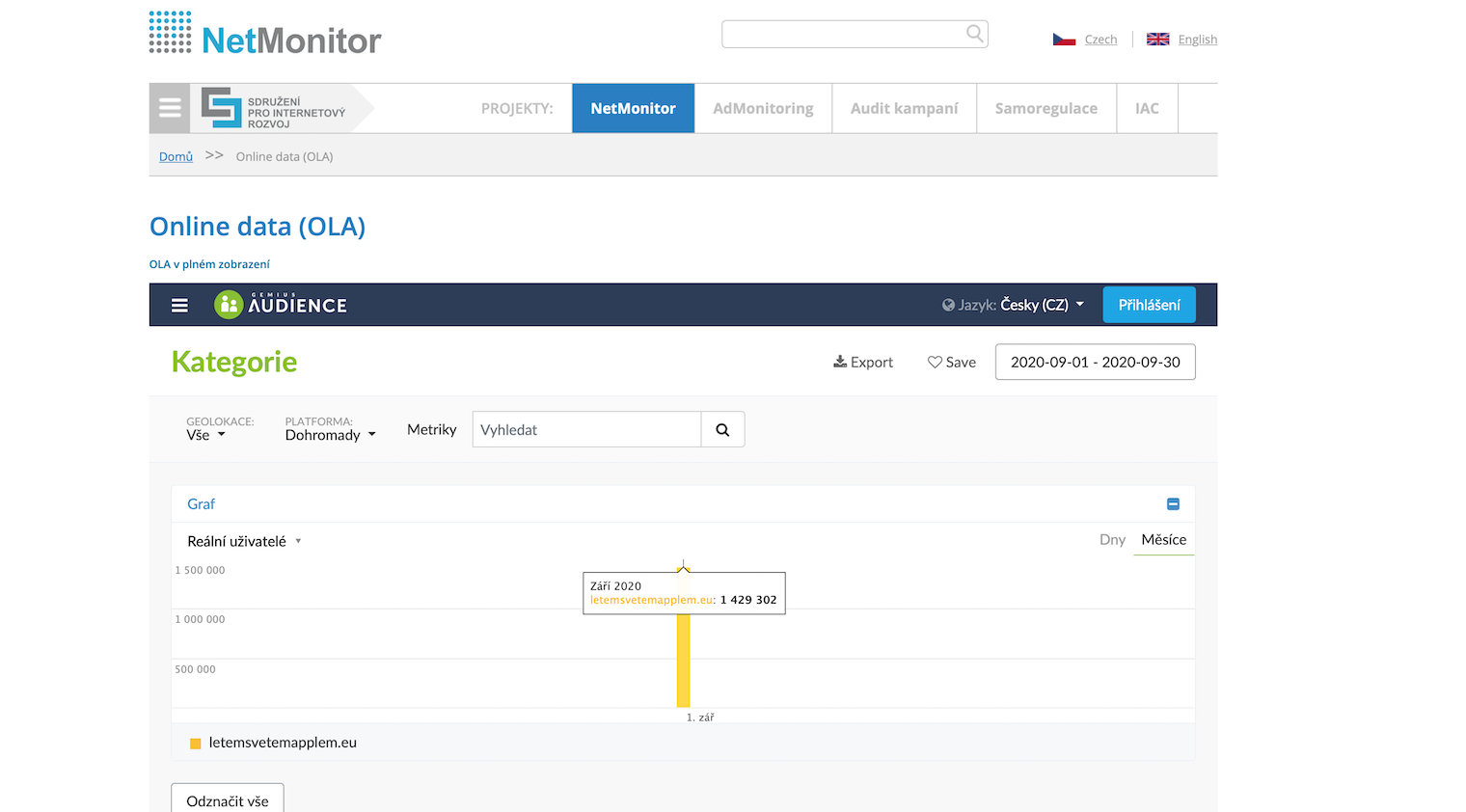Click the Online data (OLA) page heading
This screenshot has width=1466, height=812.
[x=258, y=227]
